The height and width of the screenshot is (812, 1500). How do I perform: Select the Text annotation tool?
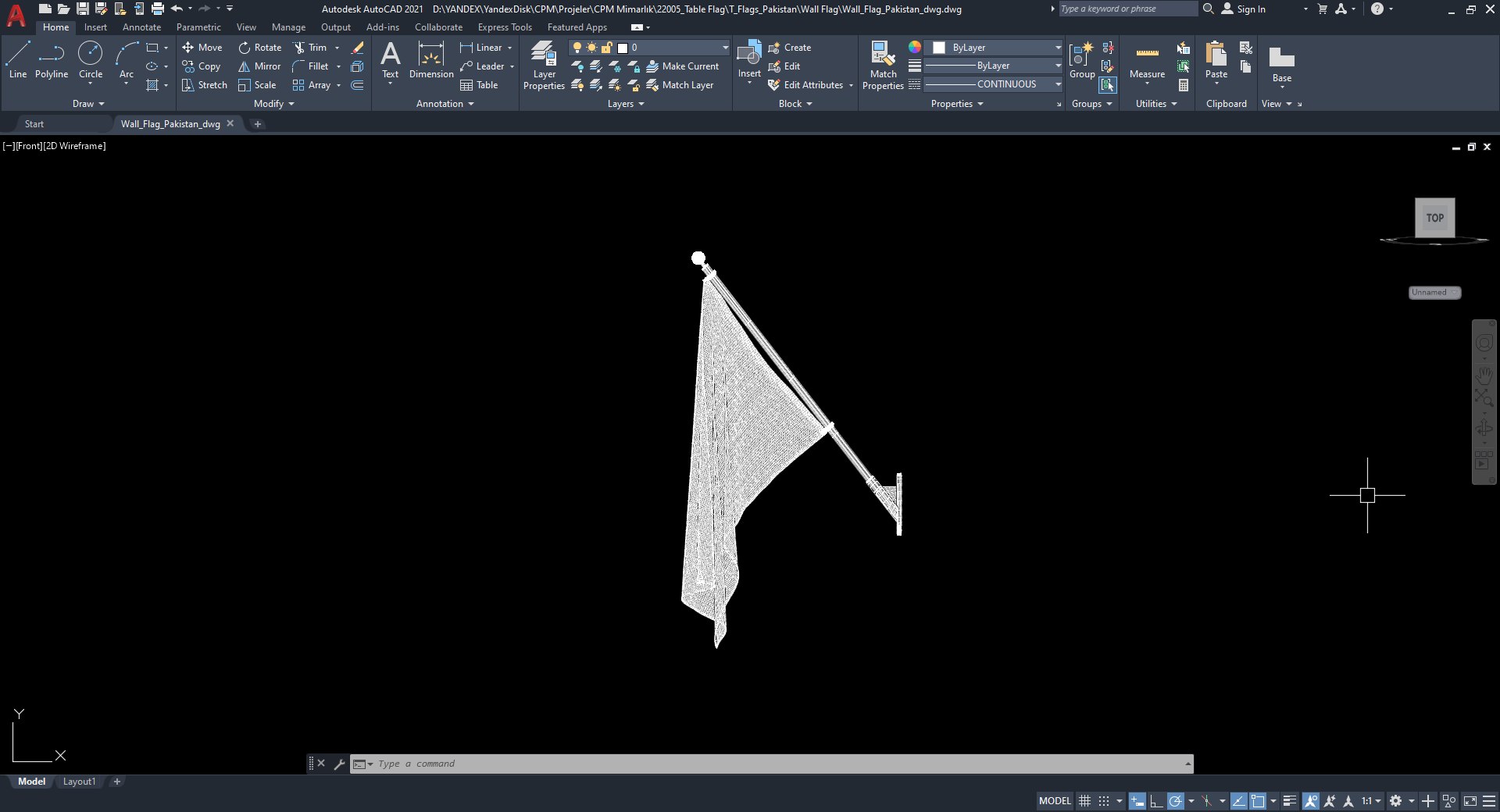(390, 60)
